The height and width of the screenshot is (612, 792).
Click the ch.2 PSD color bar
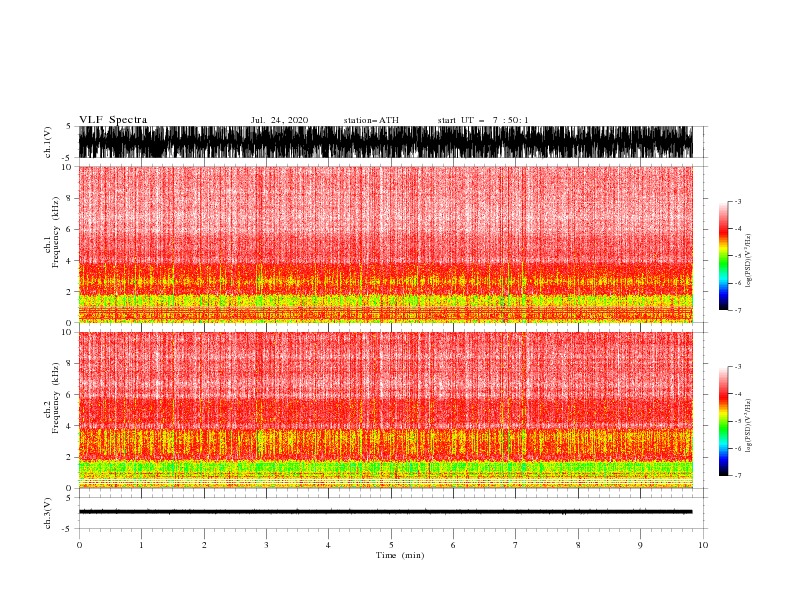(x=723, y=421)
